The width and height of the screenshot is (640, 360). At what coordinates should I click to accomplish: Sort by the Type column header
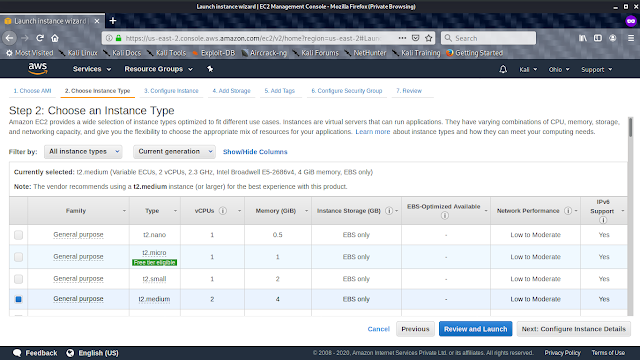[x=155, y=211]
